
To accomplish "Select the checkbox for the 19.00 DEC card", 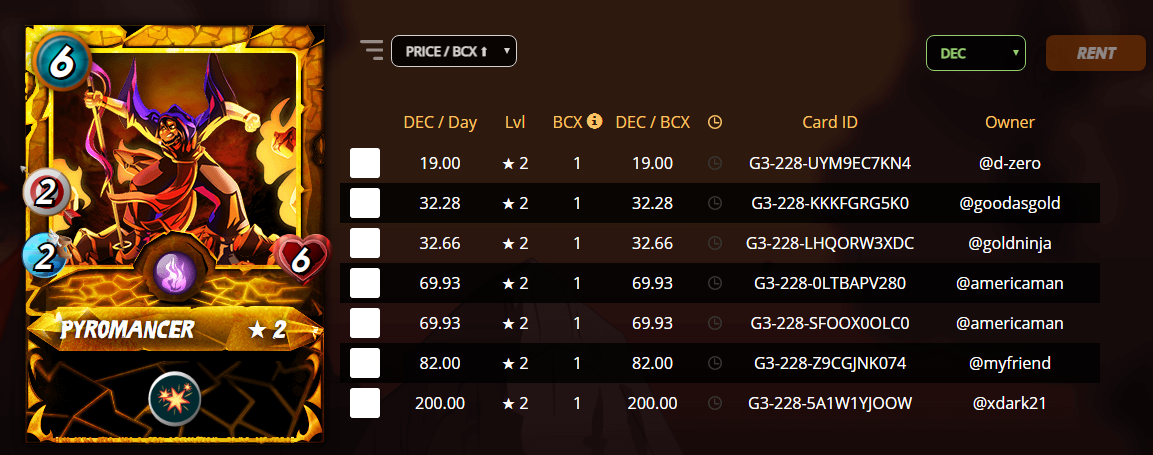I will pyautogui.click(x=365, y=163).
